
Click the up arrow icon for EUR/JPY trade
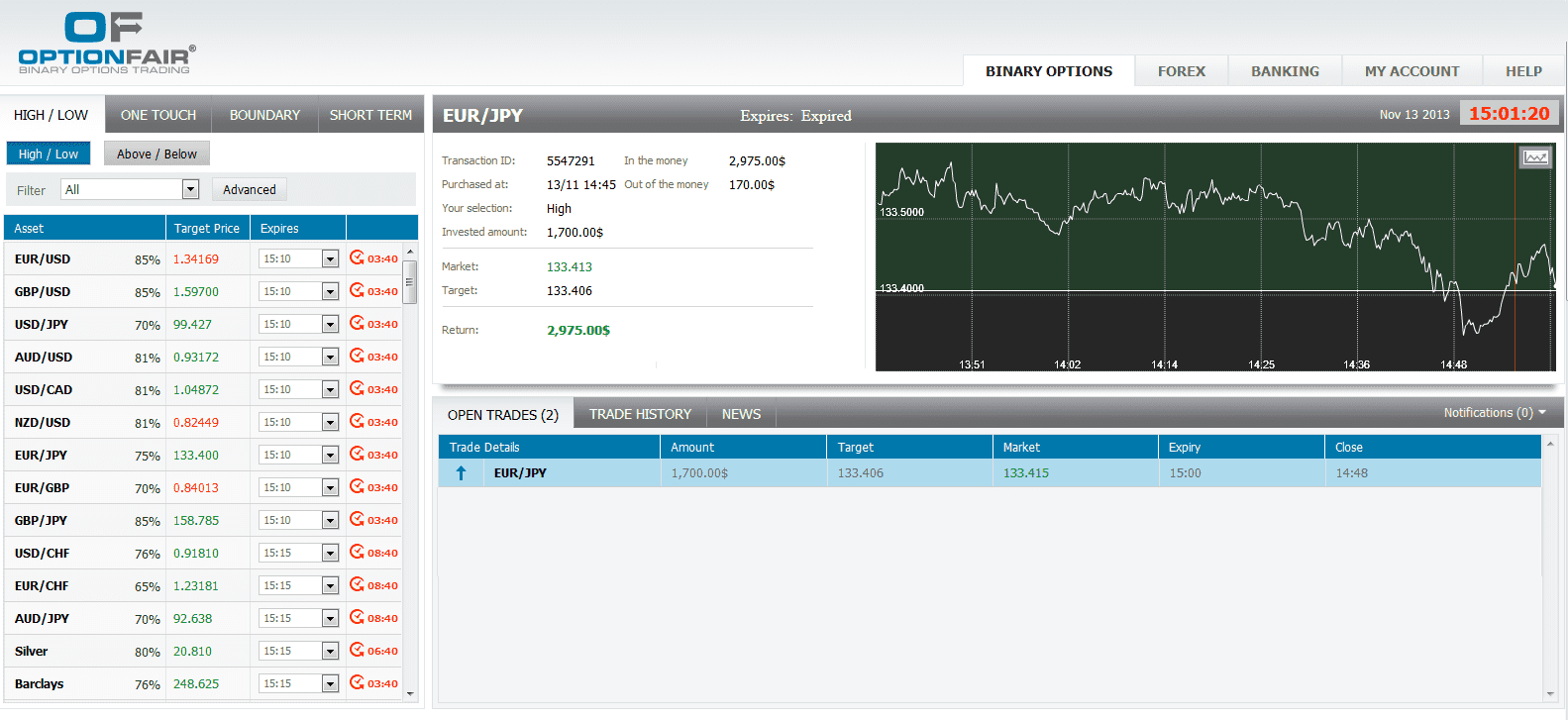(461, 473)
